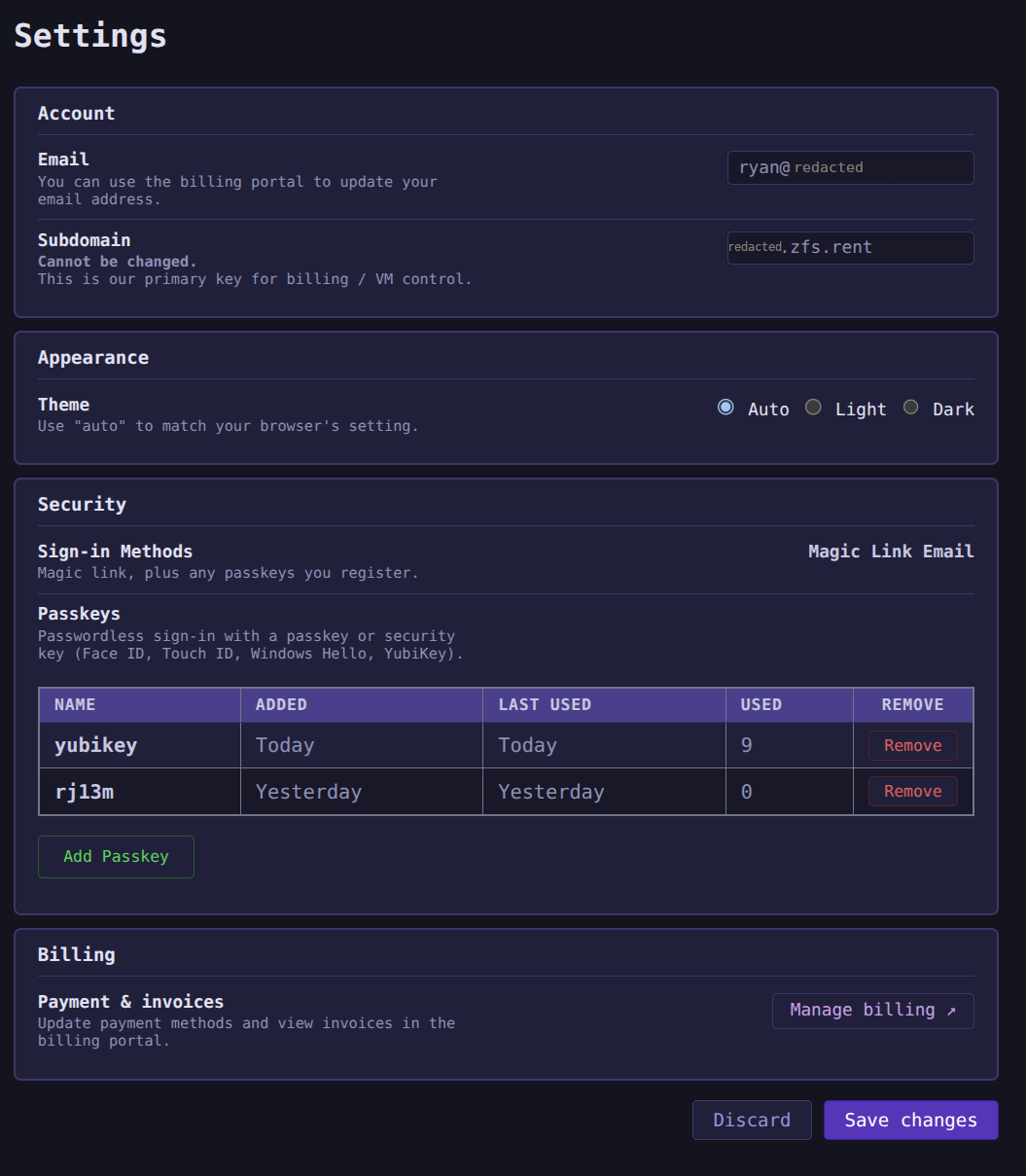
Task: Click the Billing section heading
Action: (x=76, y=955)
